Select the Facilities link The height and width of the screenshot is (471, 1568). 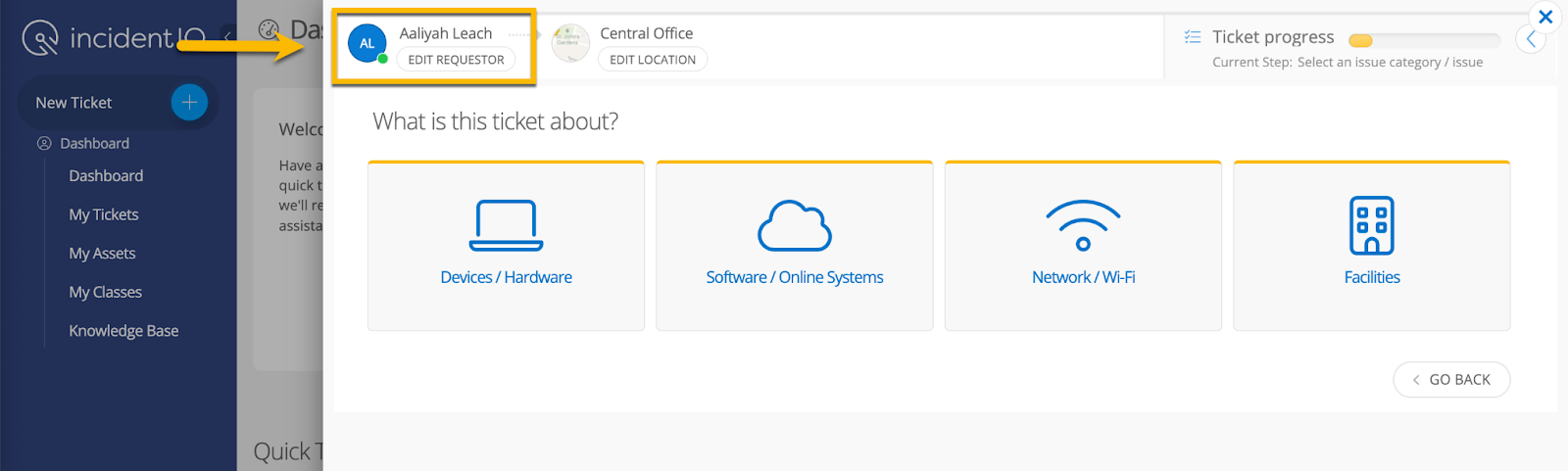click(x=1372, y=277)
